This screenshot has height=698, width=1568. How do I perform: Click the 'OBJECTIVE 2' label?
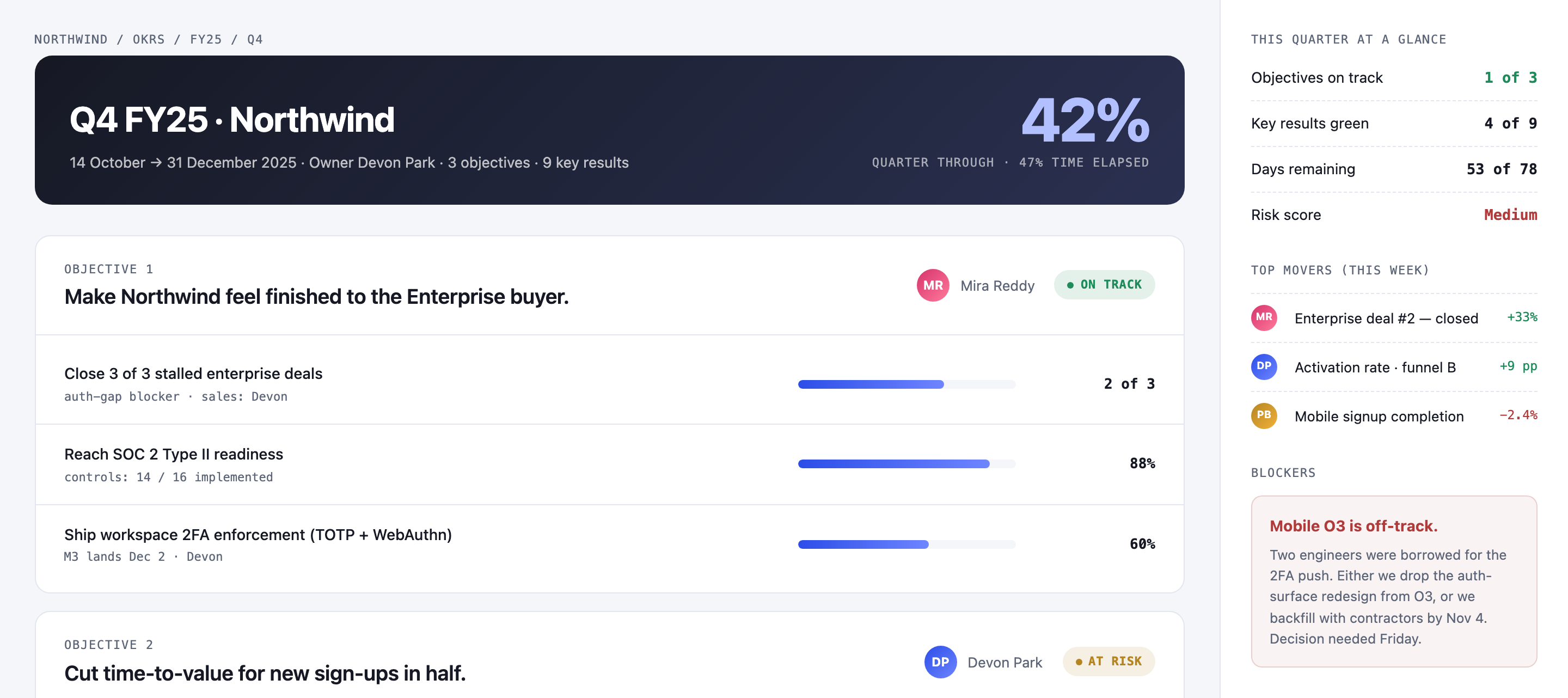coord(109,645)
